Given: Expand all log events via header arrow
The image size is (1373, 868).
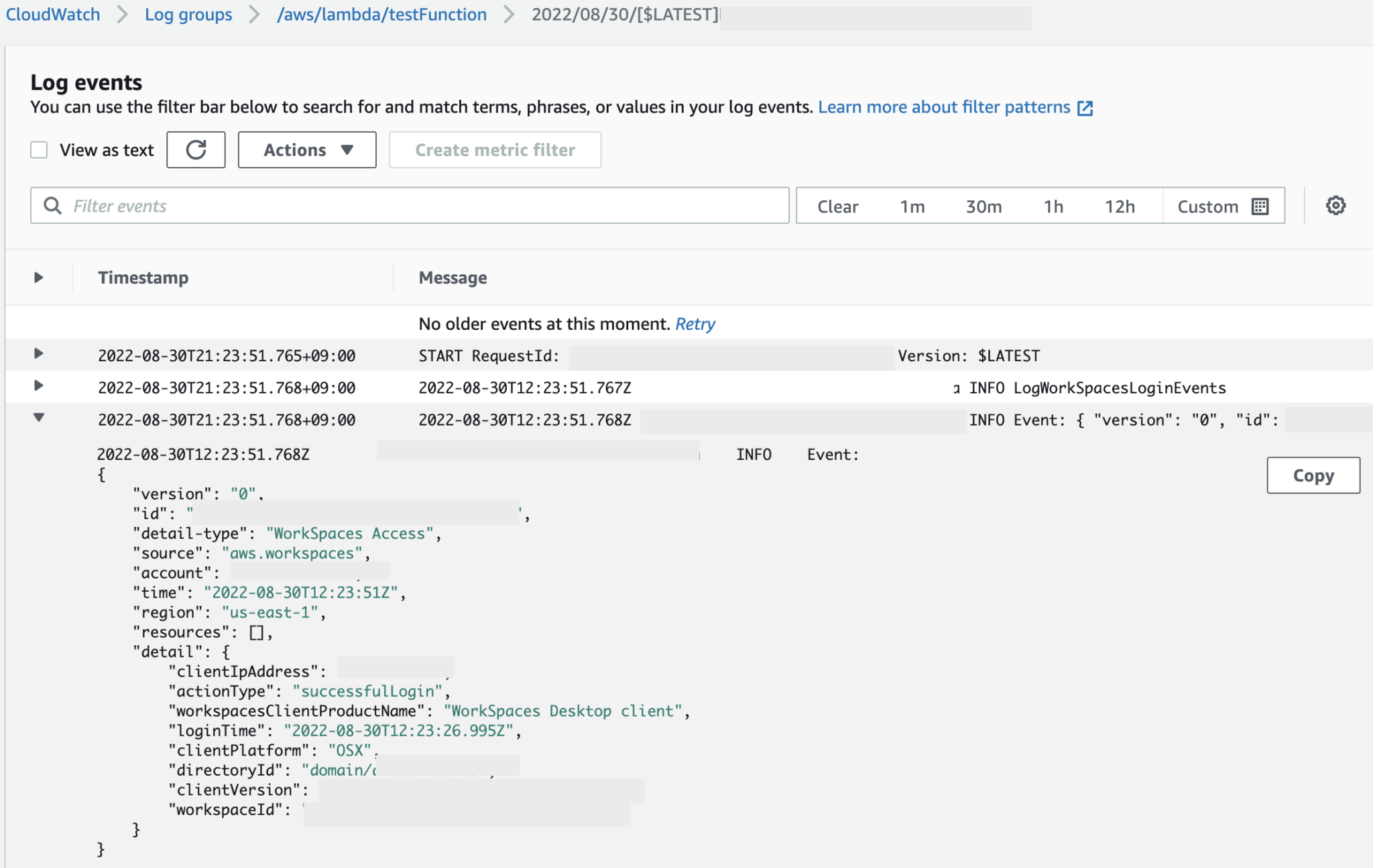Looking at the screenshot, I should 38,277.
